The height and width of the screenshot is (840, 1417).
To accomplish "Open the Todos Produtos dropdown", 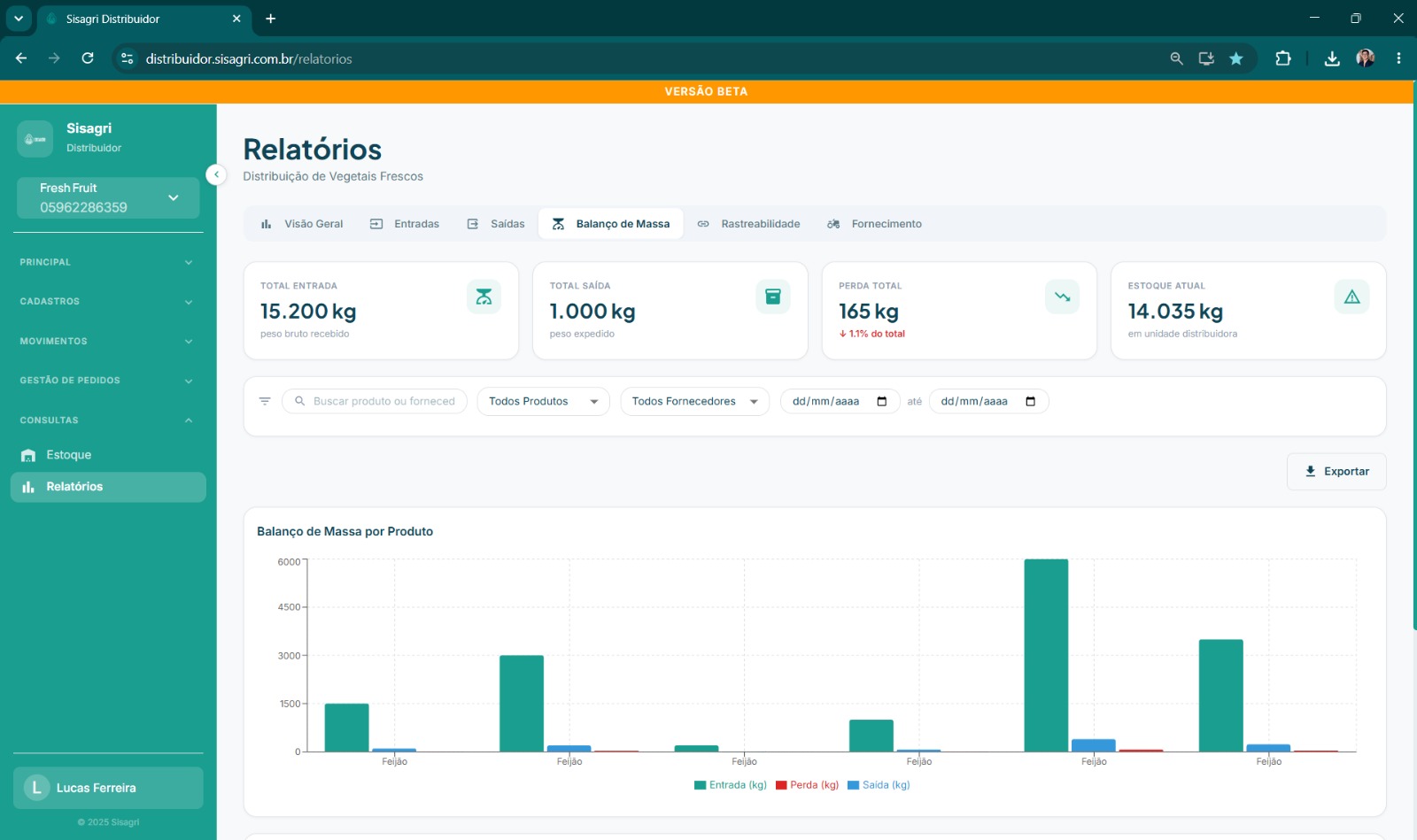I will (x=543, y=401).
